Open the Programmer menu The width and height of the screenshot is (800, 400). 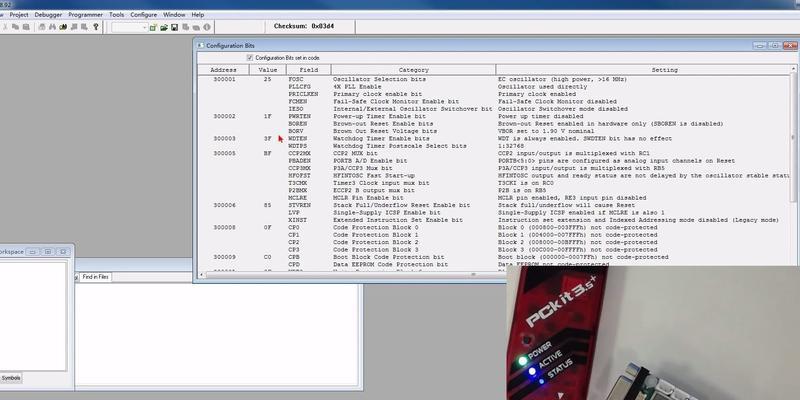pyautogui.click(x=86, y=15)
